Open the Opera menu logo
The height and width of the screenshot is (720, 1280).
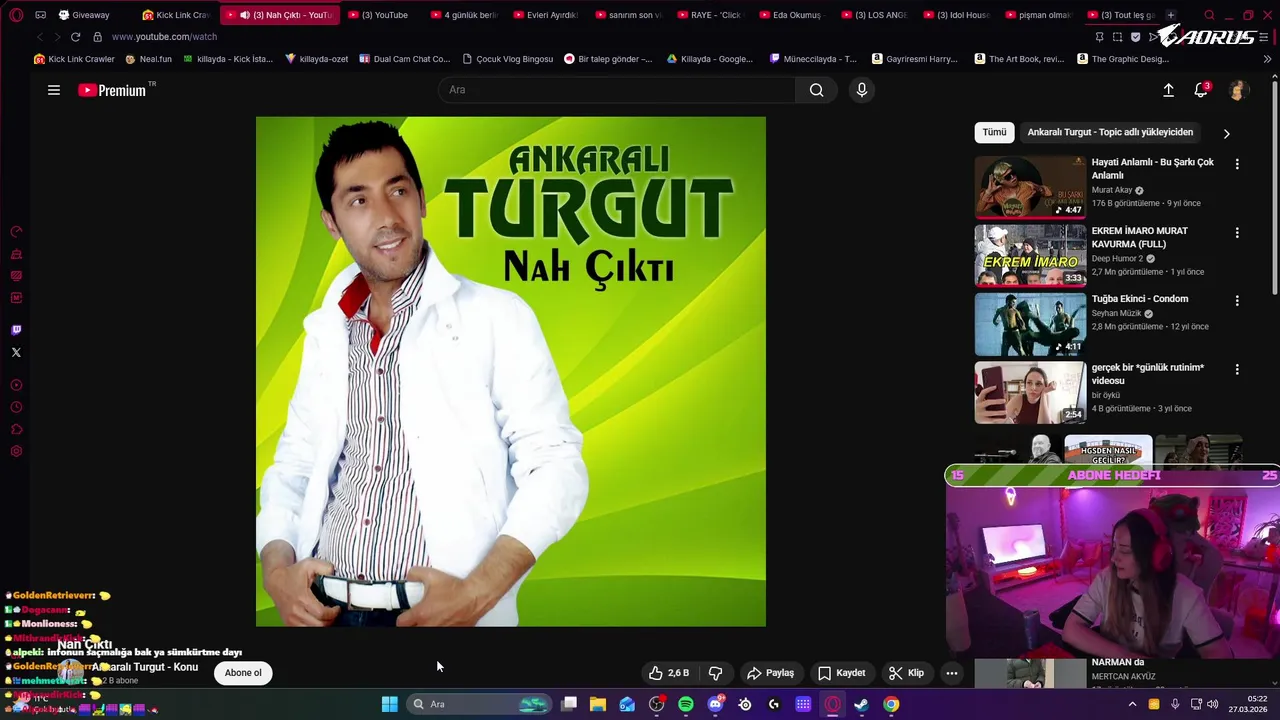[16, 15]
